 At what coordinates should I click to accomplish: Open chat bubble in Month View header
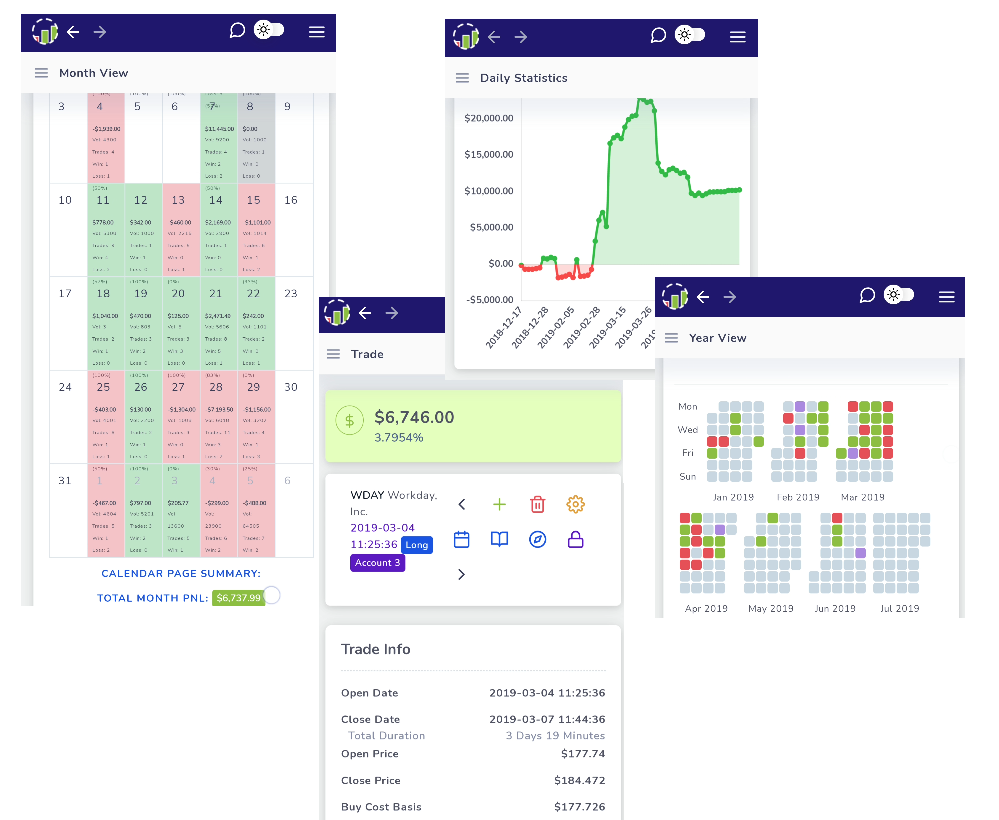(237, 31)
